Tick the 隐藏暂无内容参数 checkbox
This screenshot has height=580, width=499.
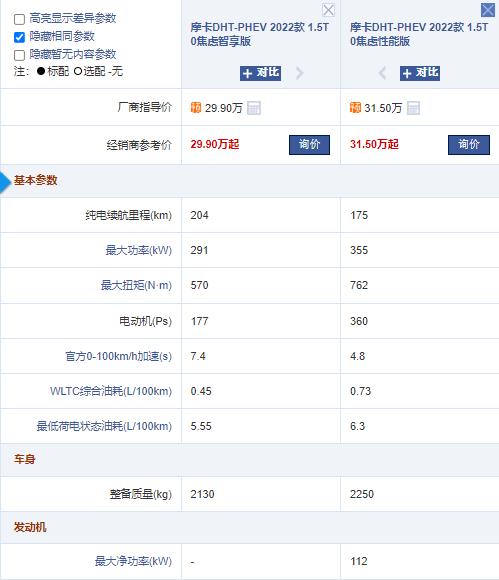click(19, 55)
